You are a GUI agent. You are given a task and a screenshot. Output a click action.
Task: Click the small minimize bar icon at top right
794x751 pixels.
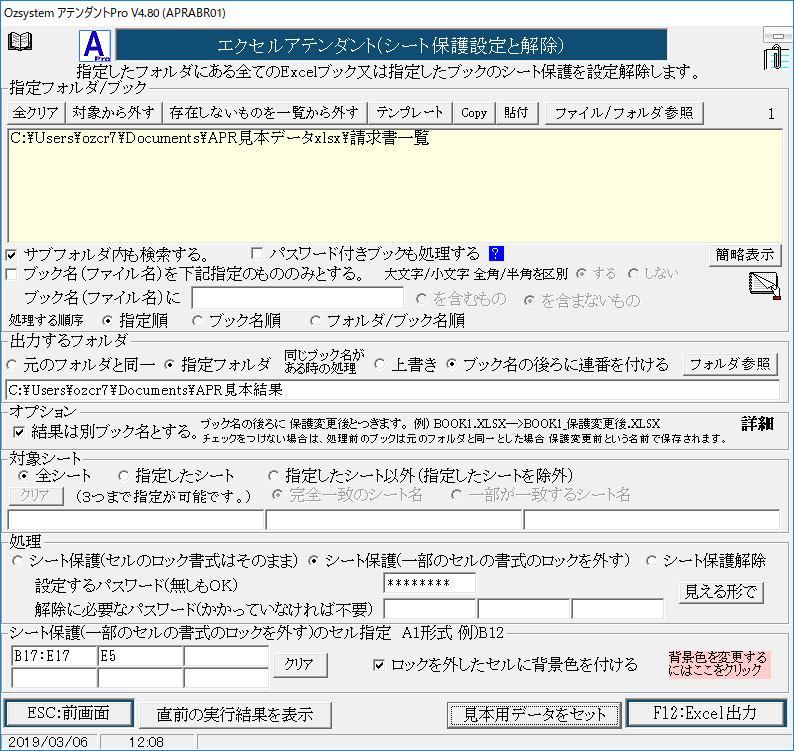click(x=777, y=35)
